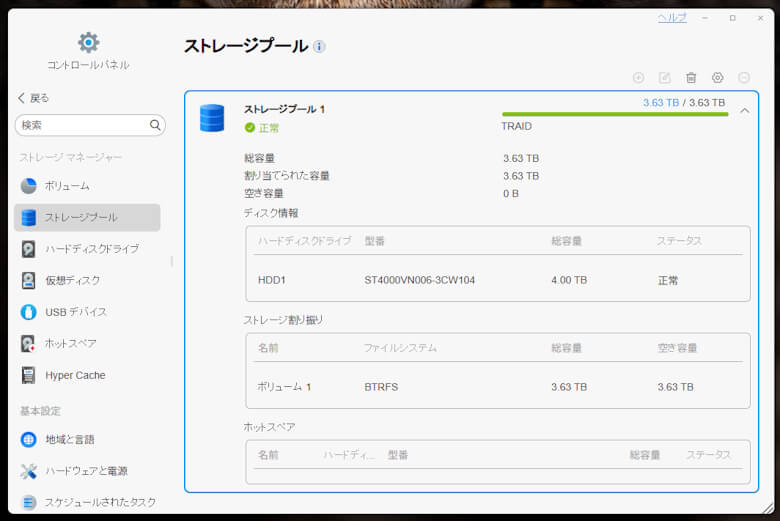
Task: Click the info icon beside ストレージプール title
Action: coord(319,47)
